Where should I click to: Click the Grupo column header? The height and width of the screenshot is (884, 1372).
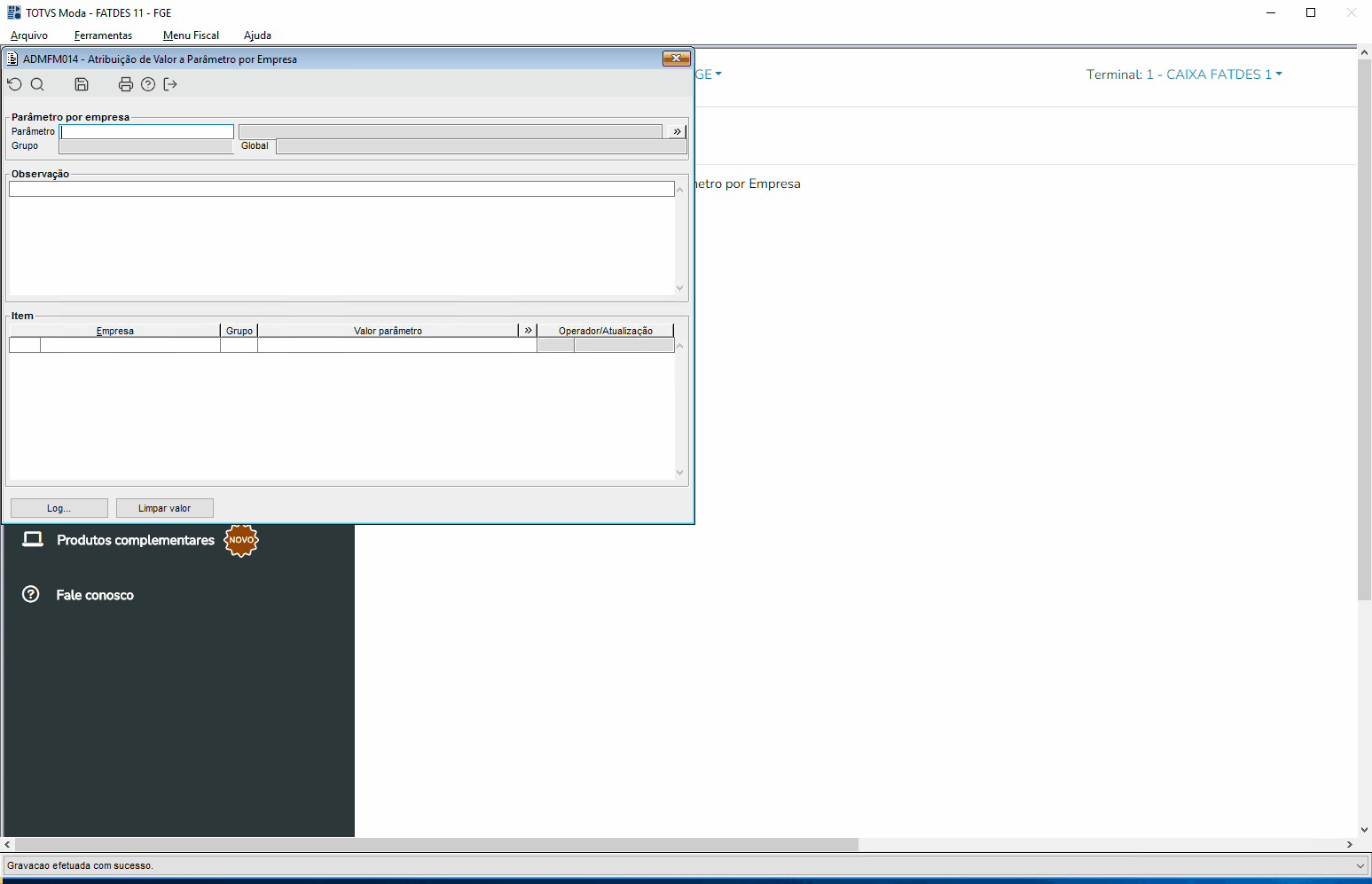(x=239, y=331)
